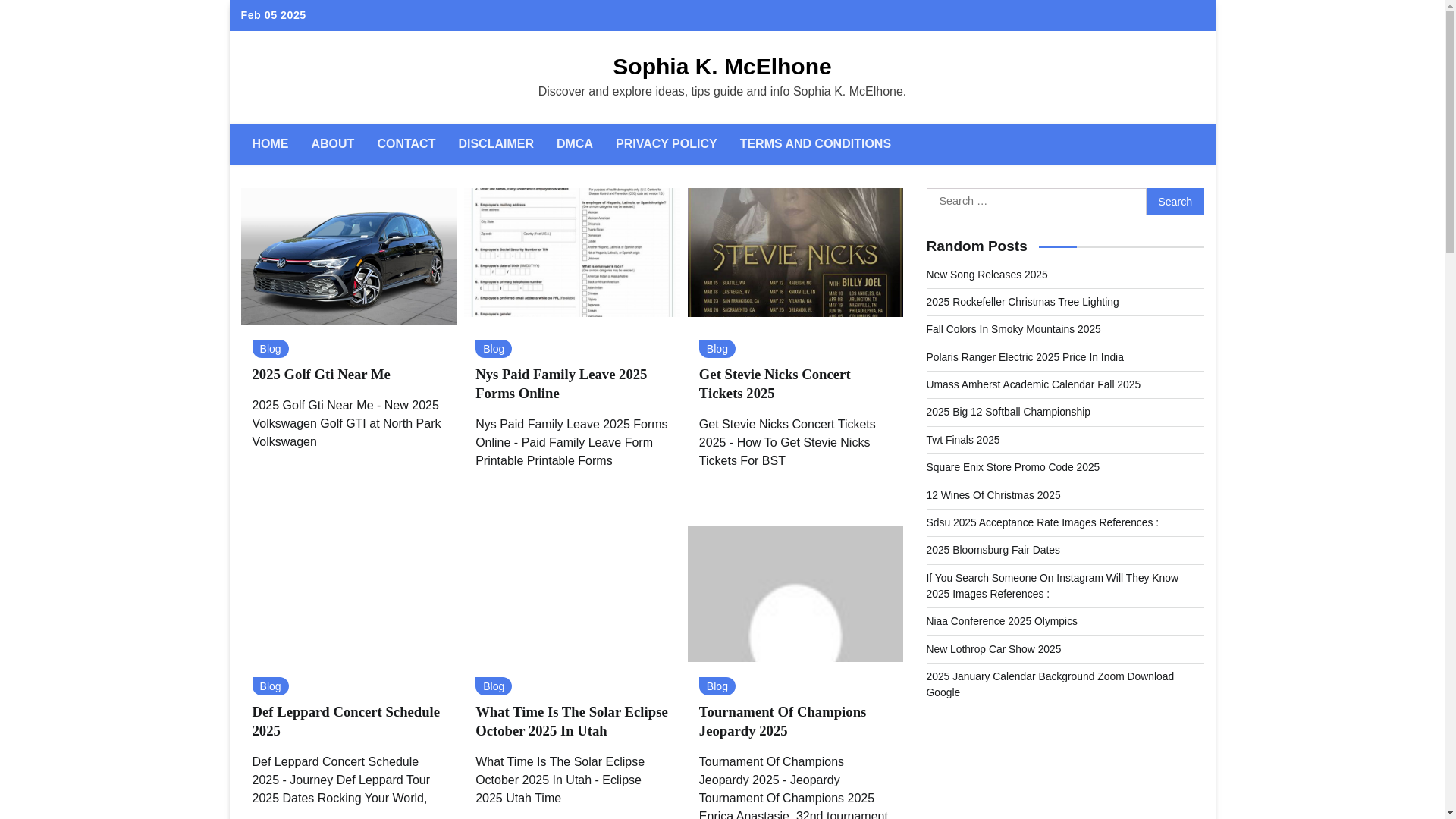Click into the Search input field

(1036, 202)
